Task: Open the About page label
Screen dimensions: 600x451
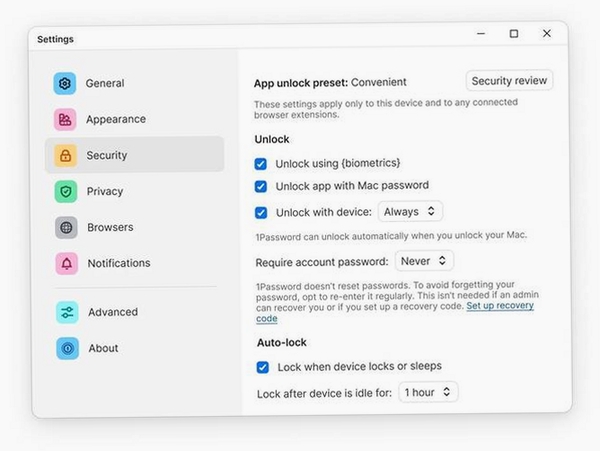Action: 103,348
